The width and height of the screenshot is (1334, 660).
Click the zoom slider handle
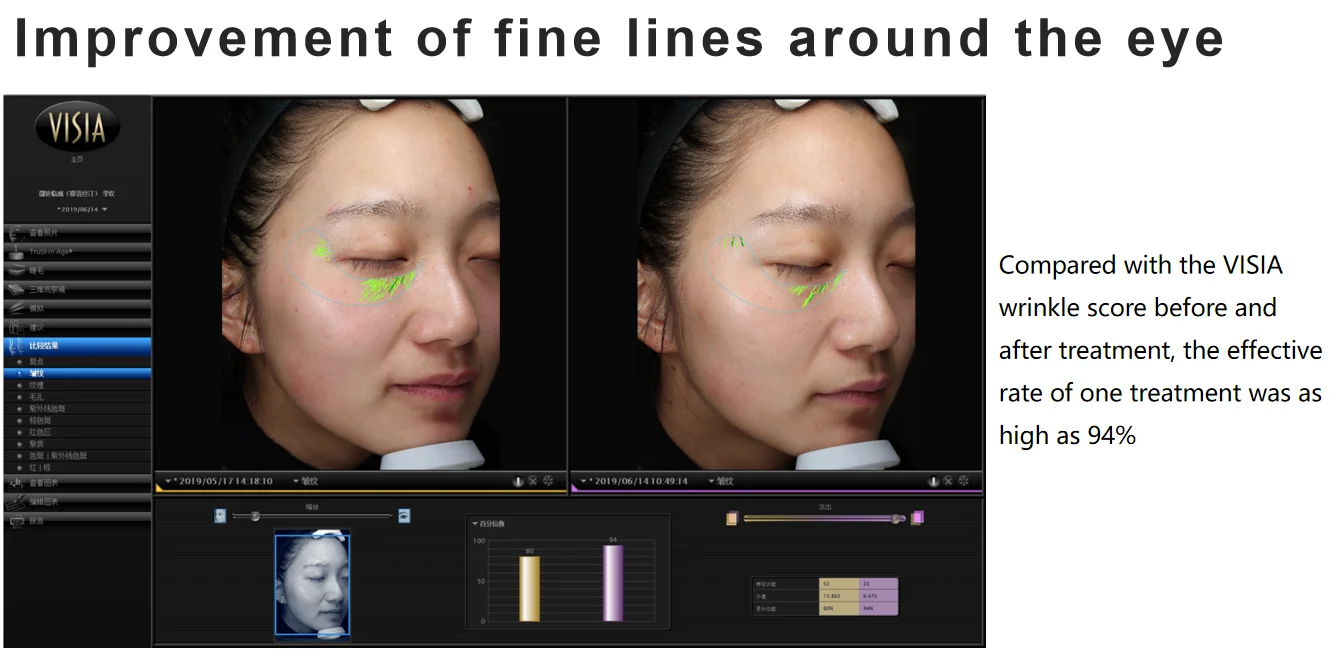[256, 516]
